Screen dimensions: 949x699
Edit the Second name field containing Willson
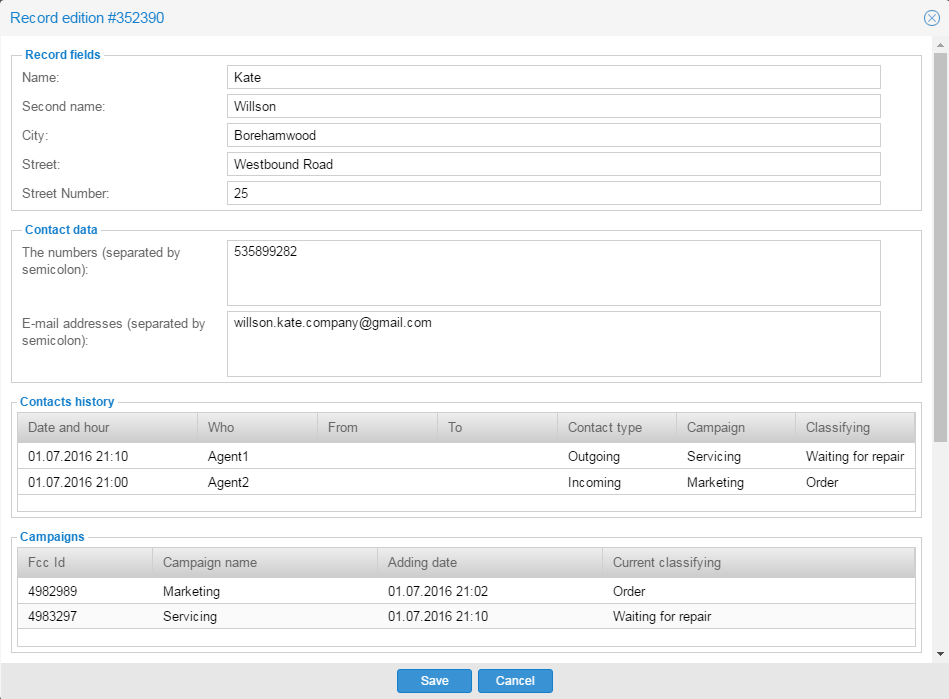(553, 107)
